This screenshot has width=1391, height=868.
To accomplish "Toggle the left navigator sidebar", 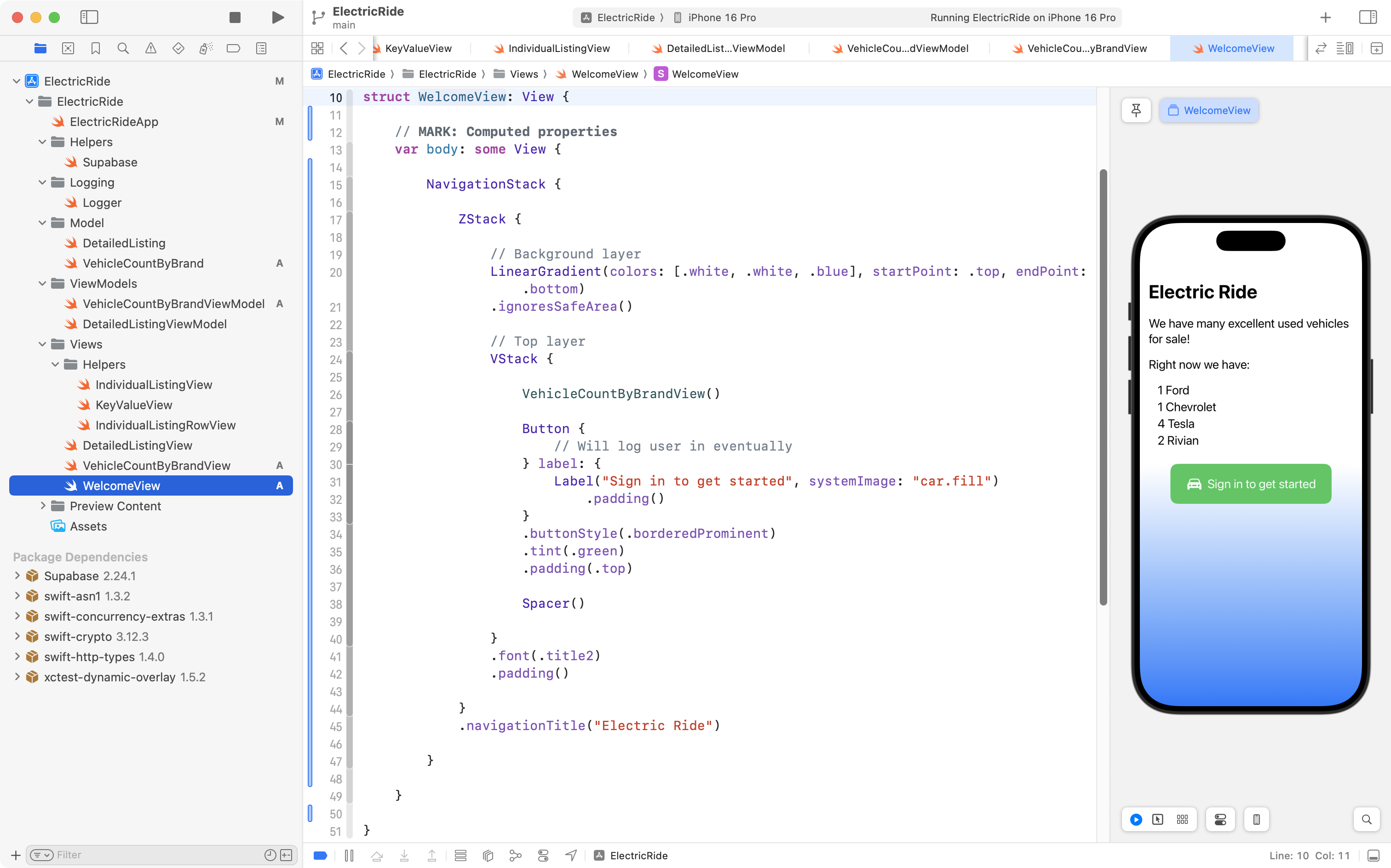I will pos(89,17).
